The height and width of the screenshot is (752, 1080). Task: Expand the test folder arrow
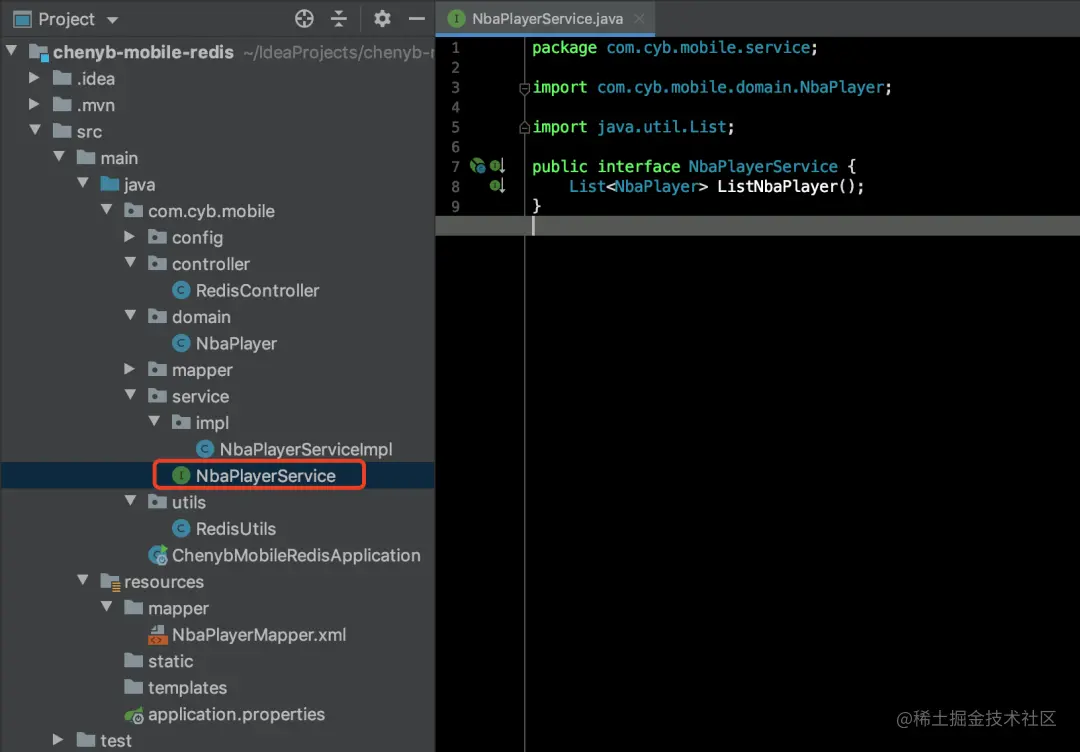tap(59, 740)
